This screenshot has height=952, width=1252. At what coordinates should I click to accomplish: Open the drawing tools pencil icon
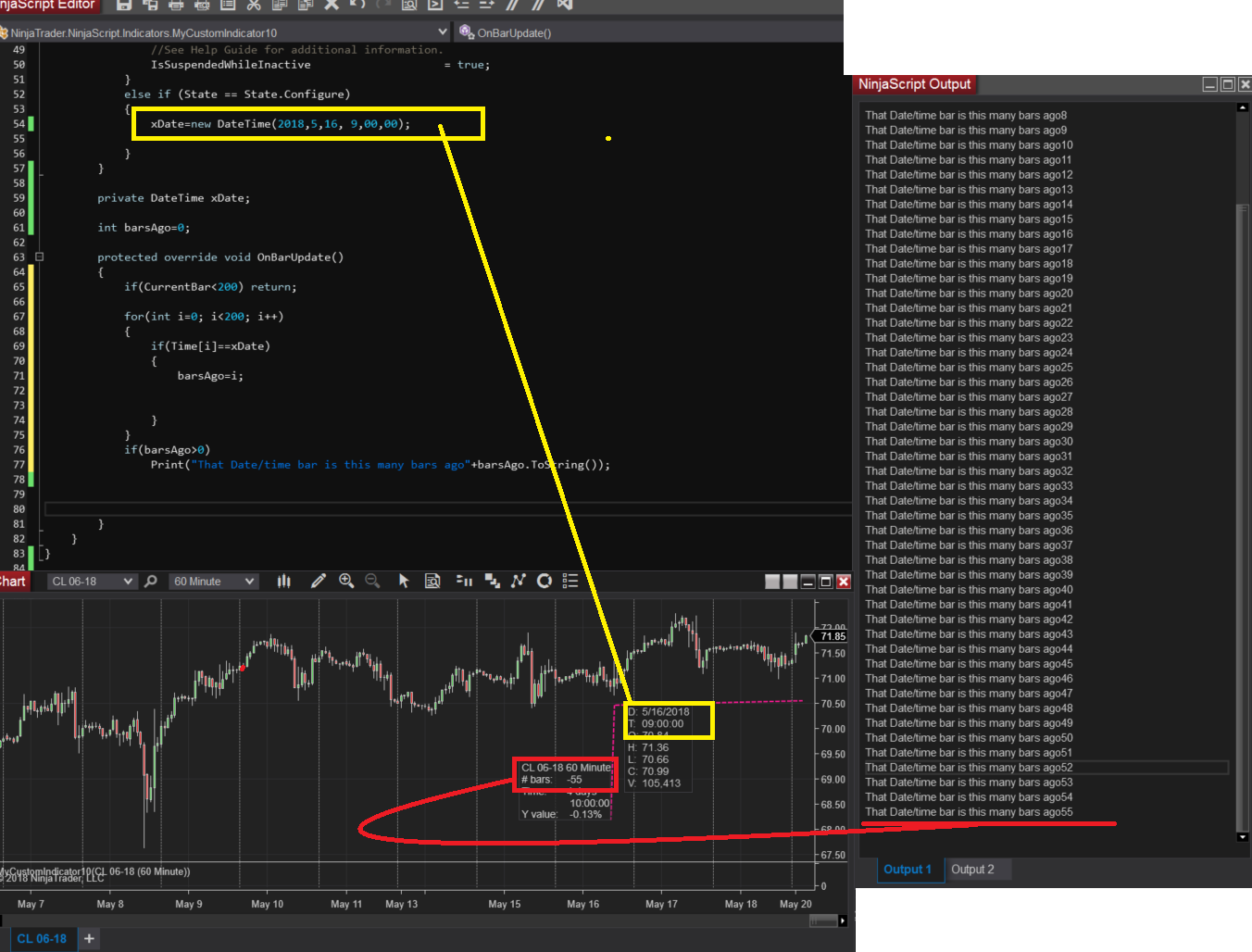(x=319, y=581)
